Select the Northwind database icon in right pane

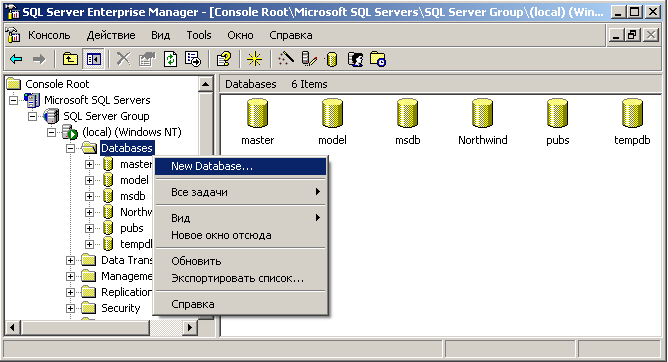(482, 113)
